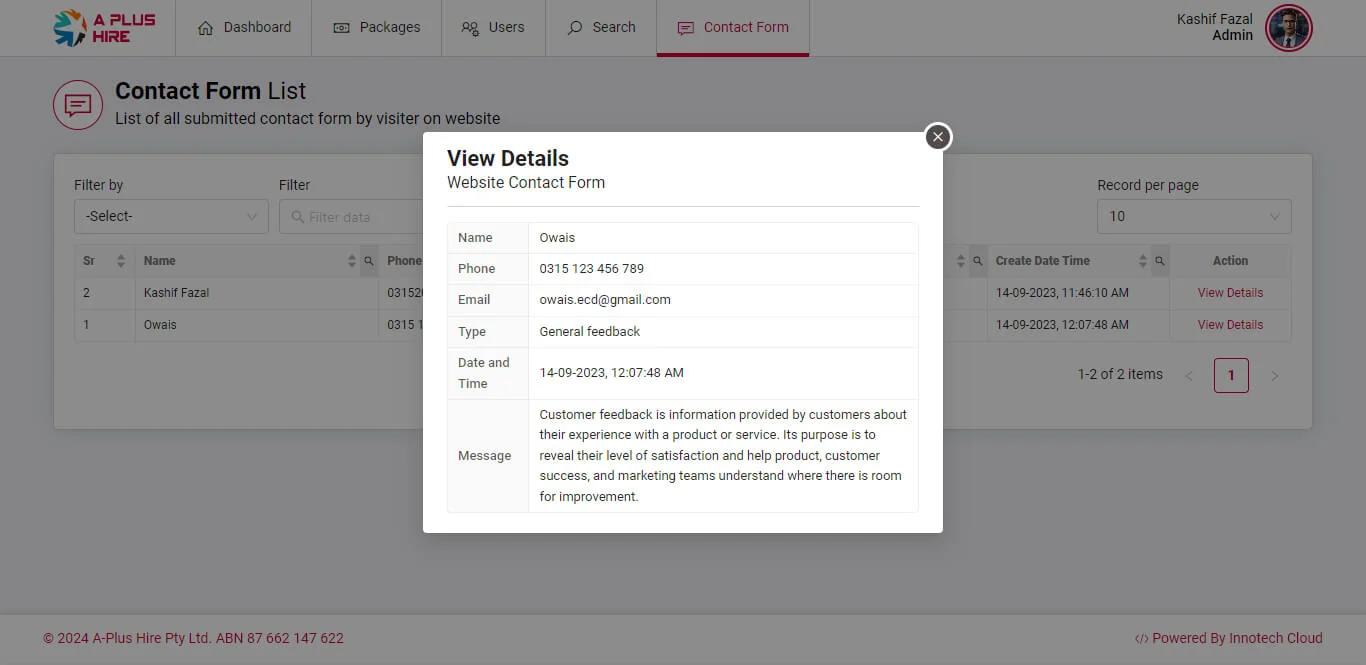This screenshot has height=665, width=1366.
Task: Click the Contact Form List heading icon
Action: 78,105
